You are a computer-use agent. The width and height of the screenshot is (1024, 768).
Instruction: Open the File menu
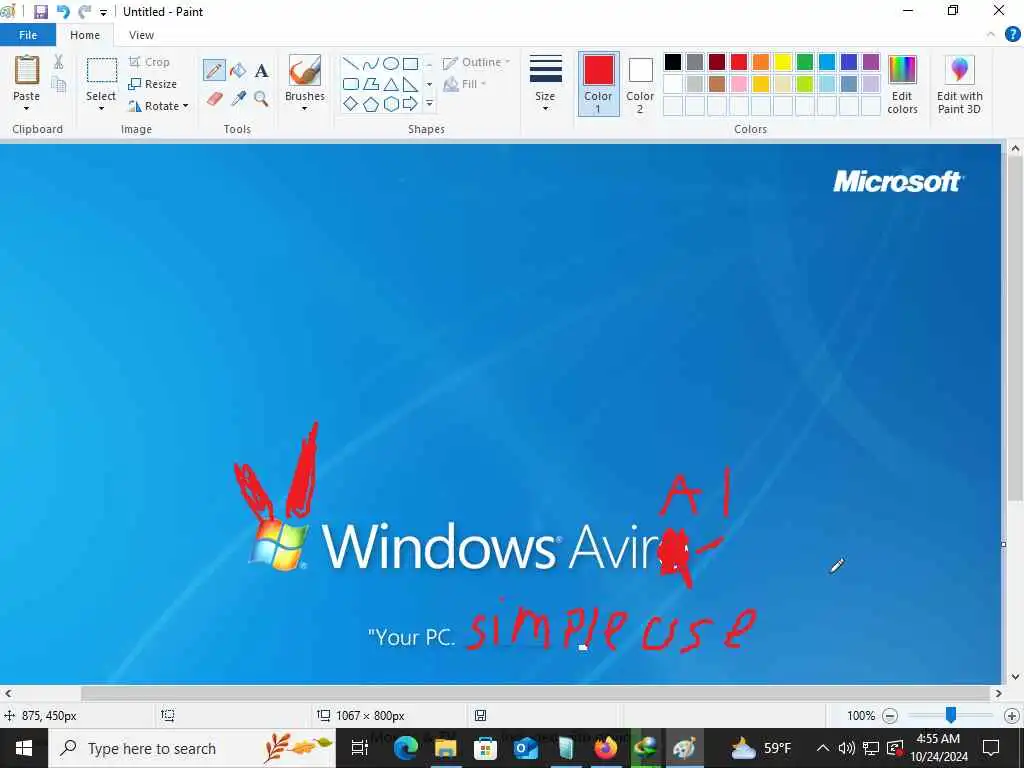[x=28, y=35]
